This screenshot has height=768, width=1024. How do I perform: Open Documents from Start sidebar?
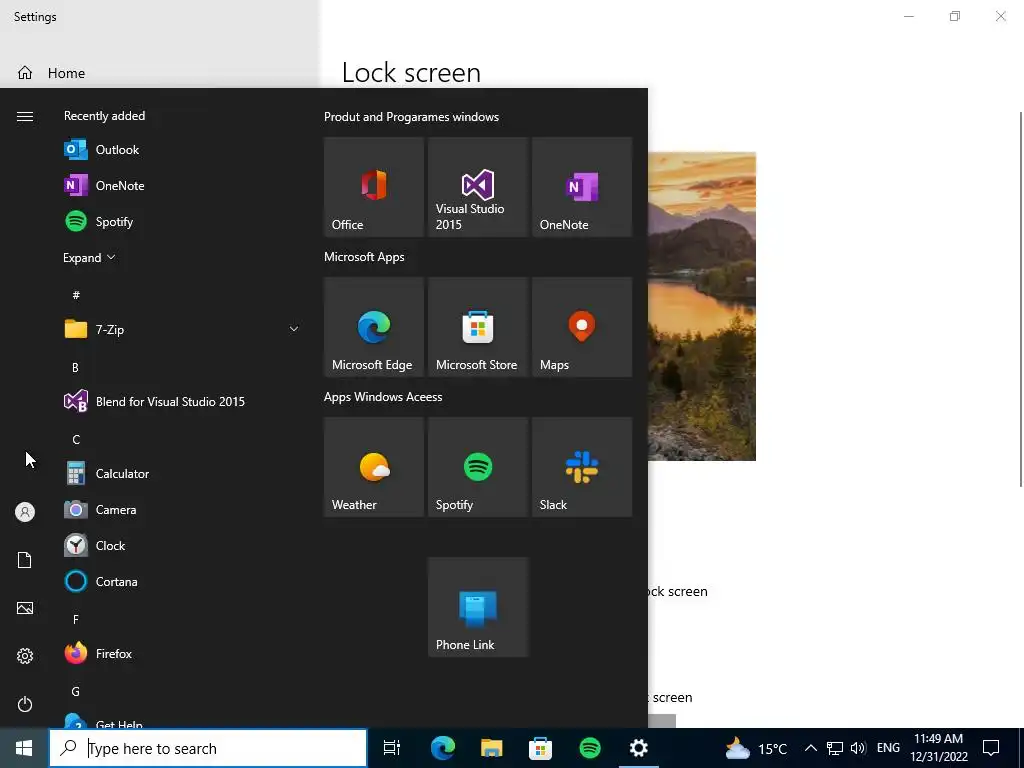coord(25,560)
